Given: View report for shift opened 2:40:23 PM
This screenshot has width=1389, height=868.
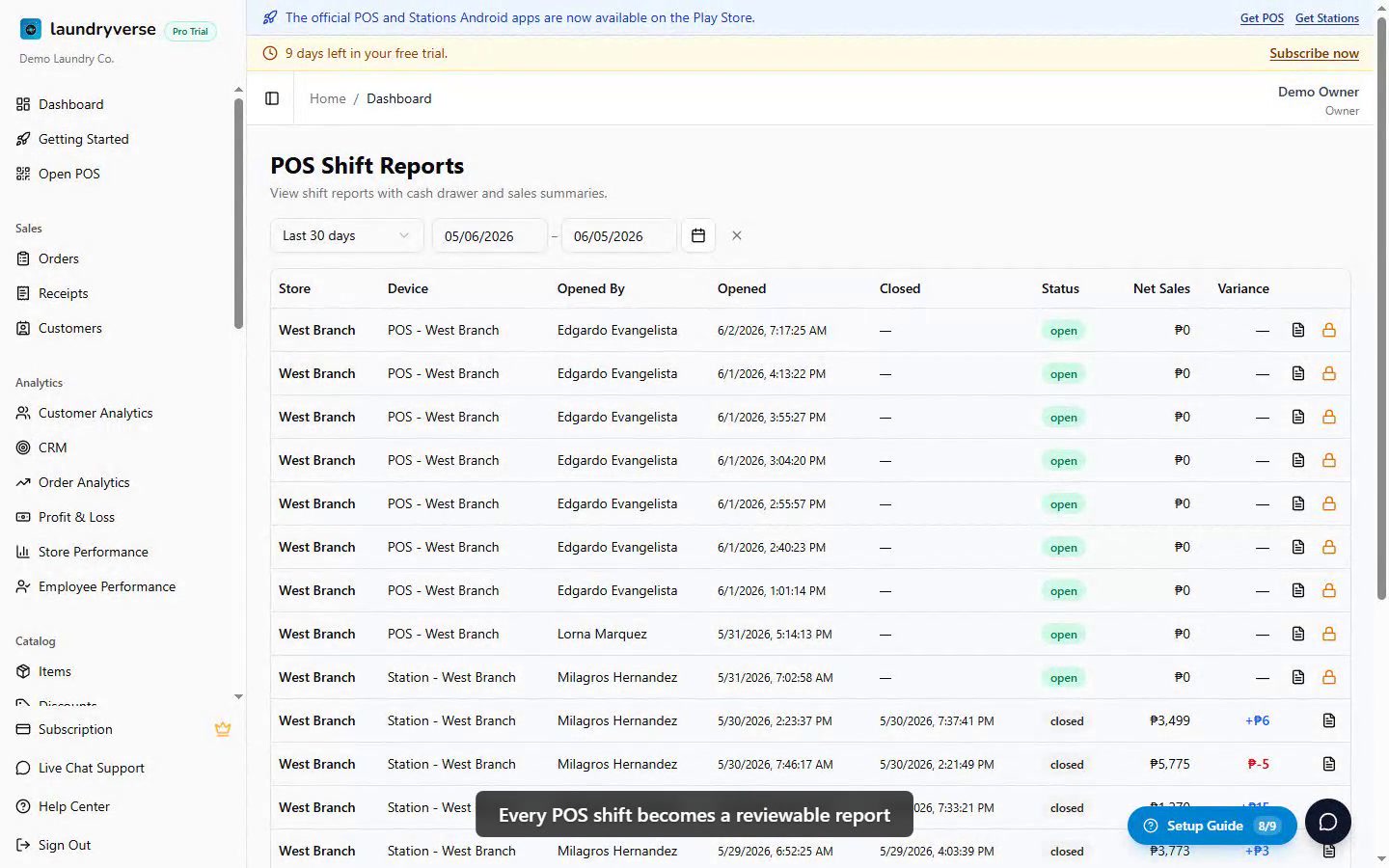Looking at the screenshot, I should tap(1298, 547).
